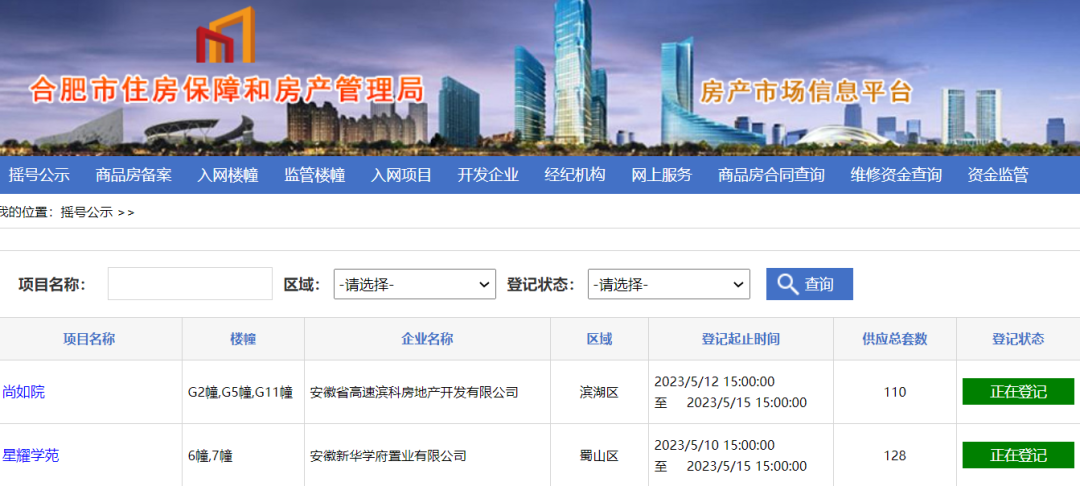Click the 合肥市住房保障和房产管理局 banner title
The width and height of the screenshot is (1080, 486).
(x=227, y=90)
